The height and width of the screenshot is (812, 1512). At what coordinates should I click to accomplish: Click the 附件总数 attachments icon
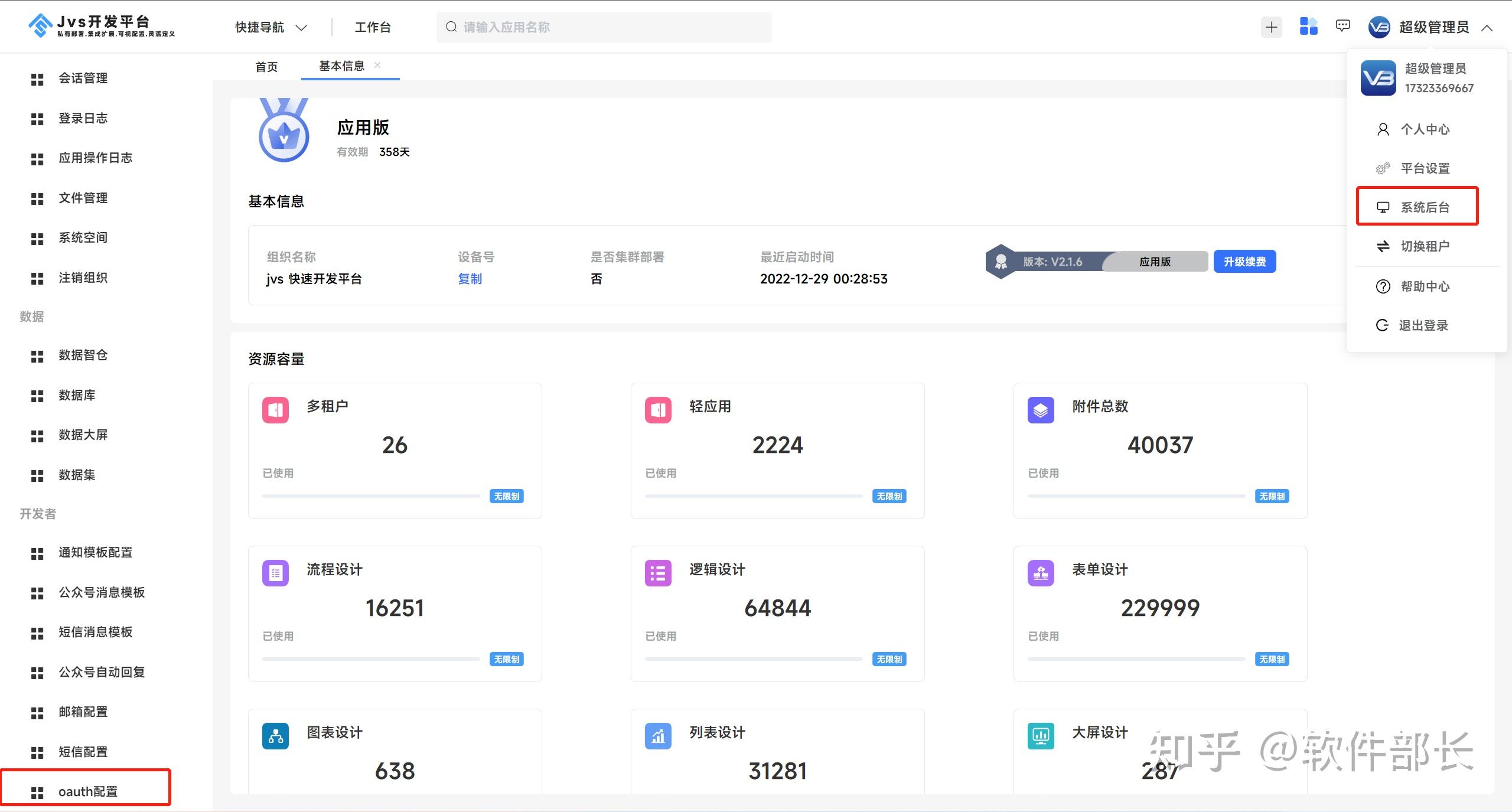[1040, 409]
